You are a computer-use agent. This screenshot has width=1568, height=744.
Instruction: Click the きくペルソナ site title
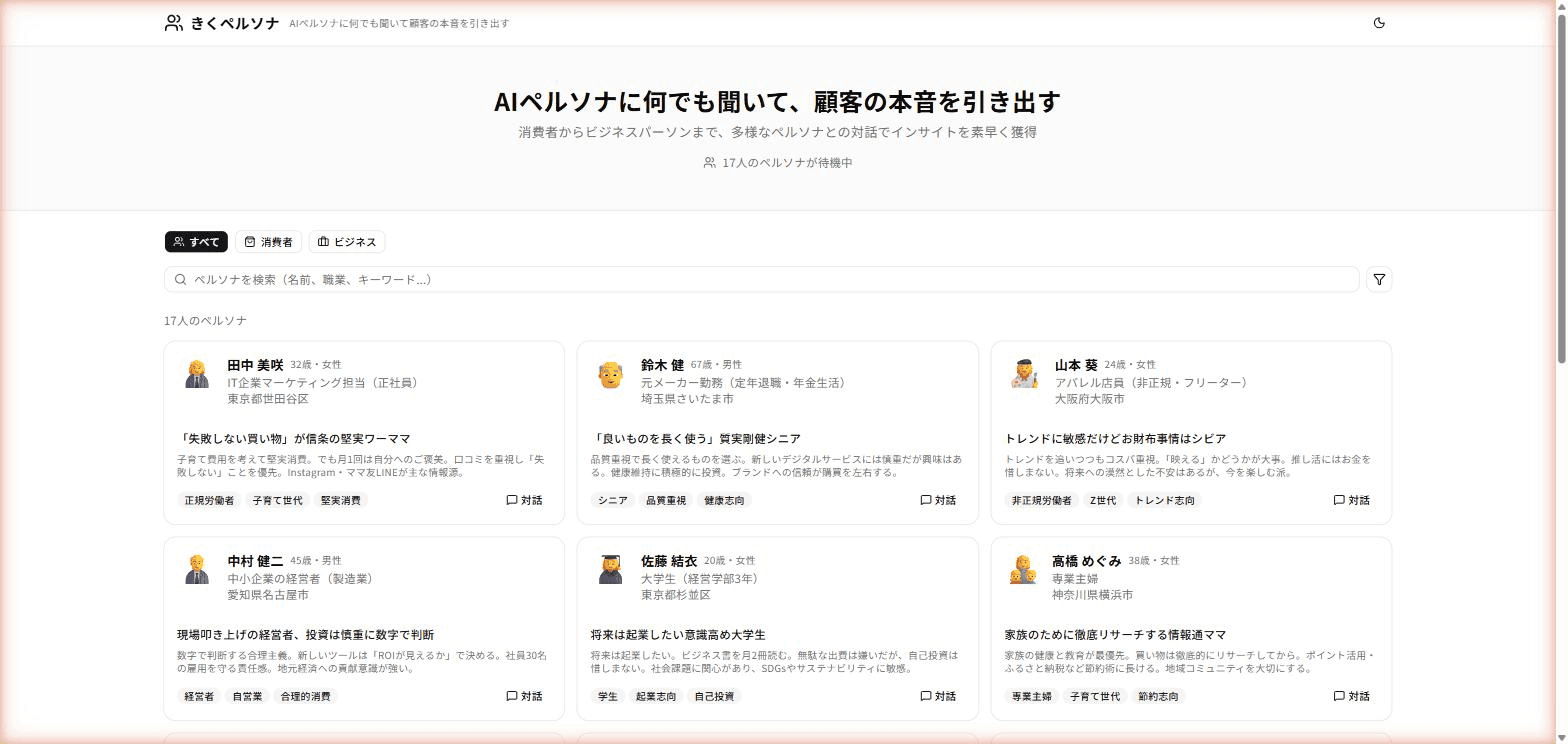(235, 23)
